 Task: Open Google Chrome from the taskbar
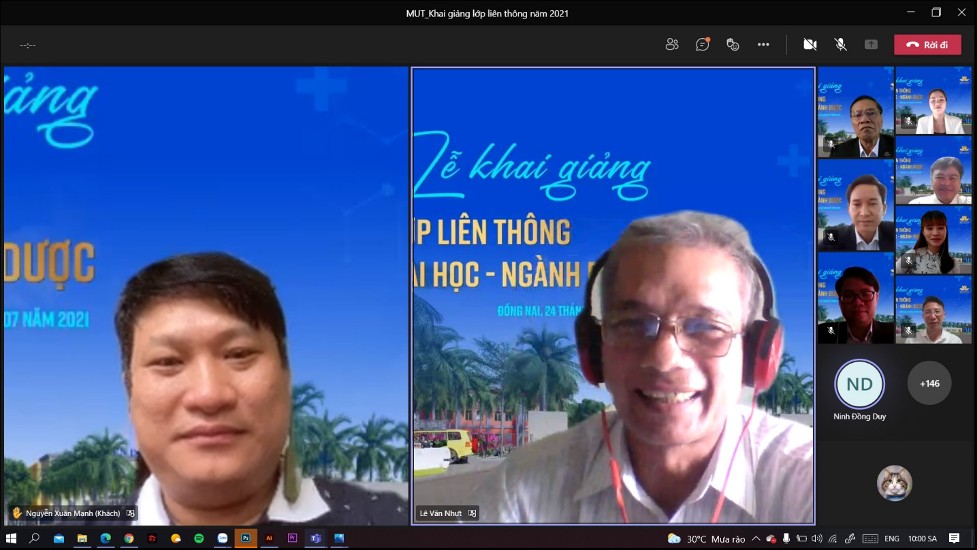(129, 538)
